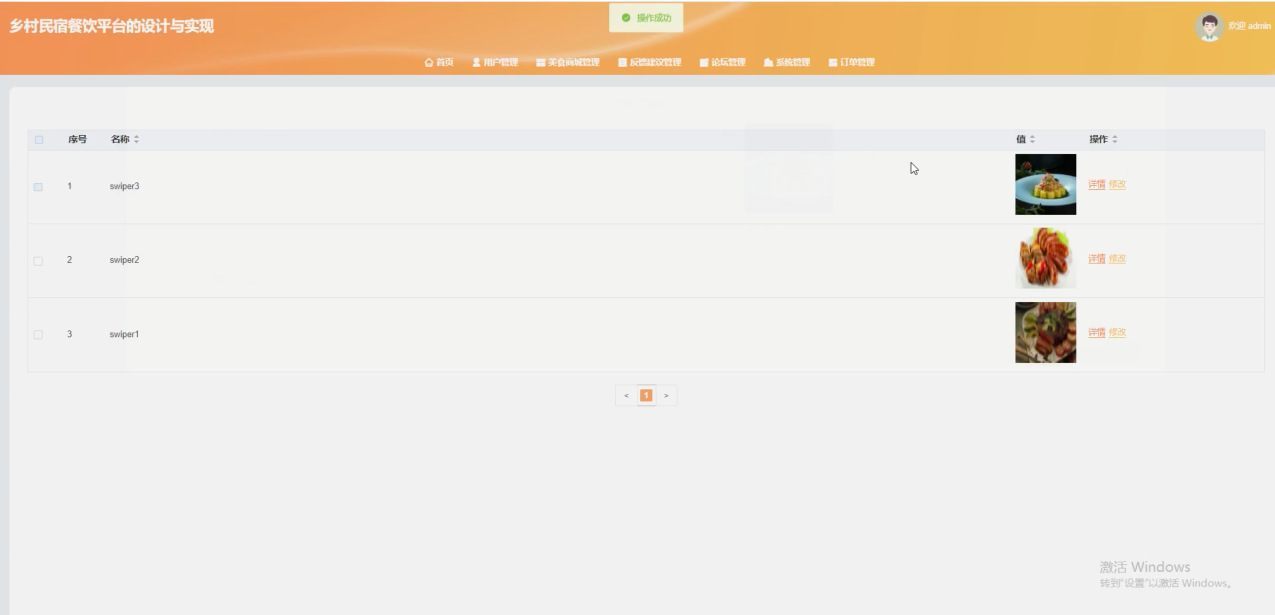Click the 操作成功 success notification
This screenshot has width=1275, height=615.
[646, 18]
